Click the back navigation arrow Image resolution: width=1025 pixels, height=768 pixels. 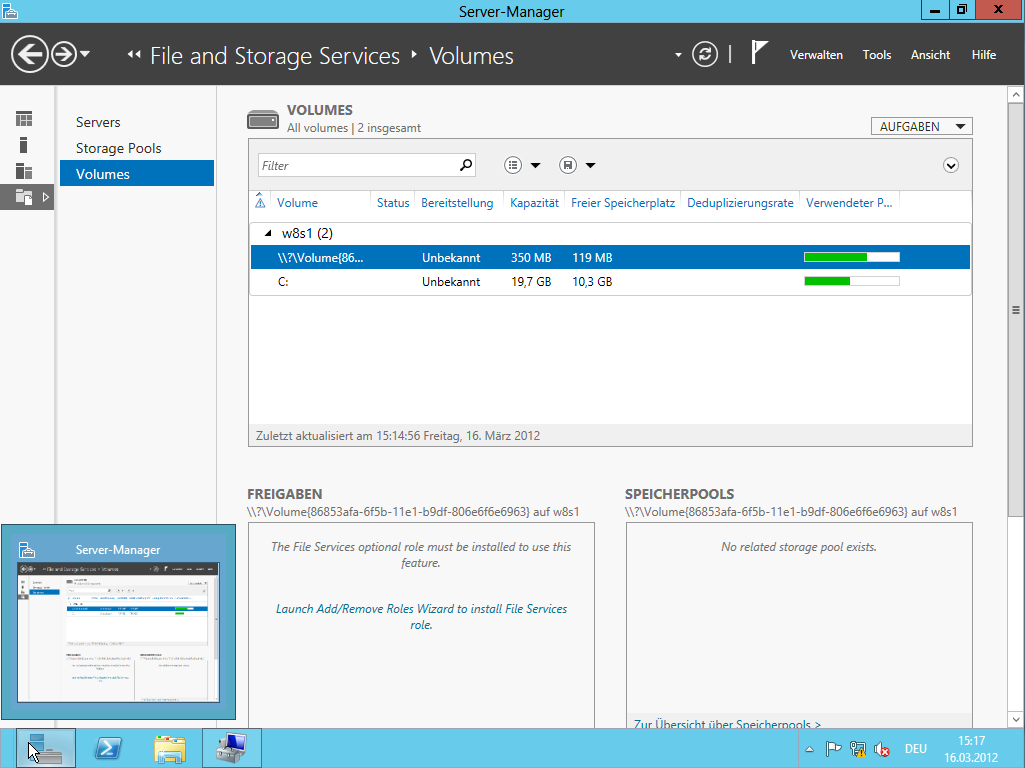[30, 54]
